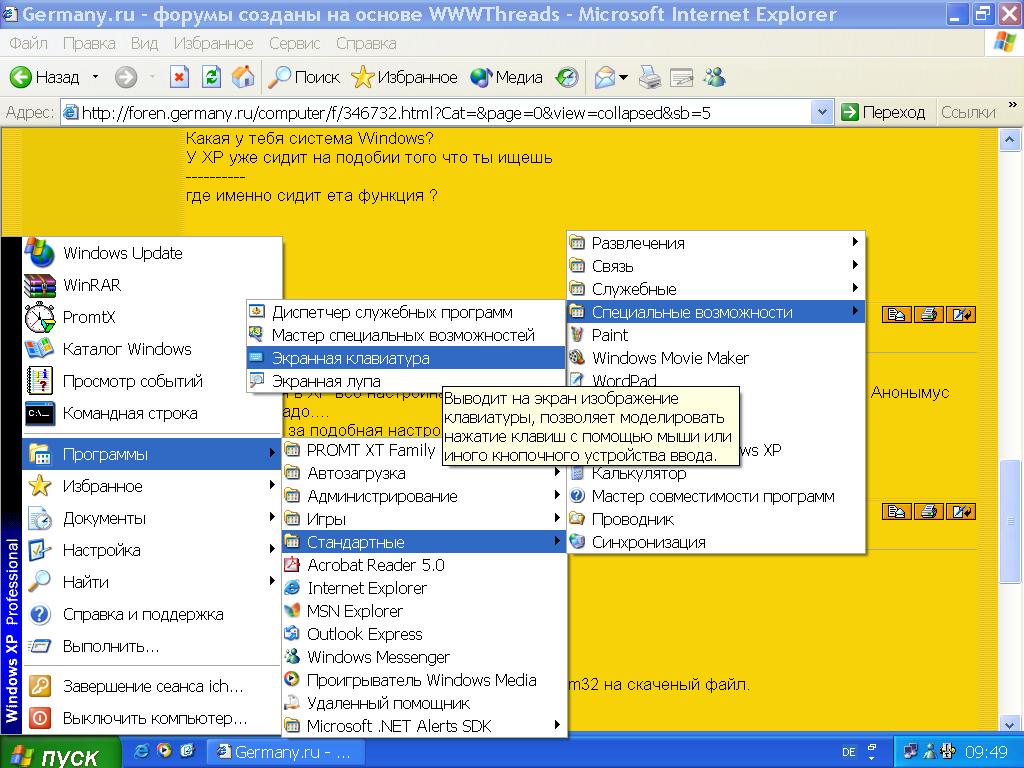Click the Stop page loading icon
This screenshot has height=768, width=1024.
179,77
